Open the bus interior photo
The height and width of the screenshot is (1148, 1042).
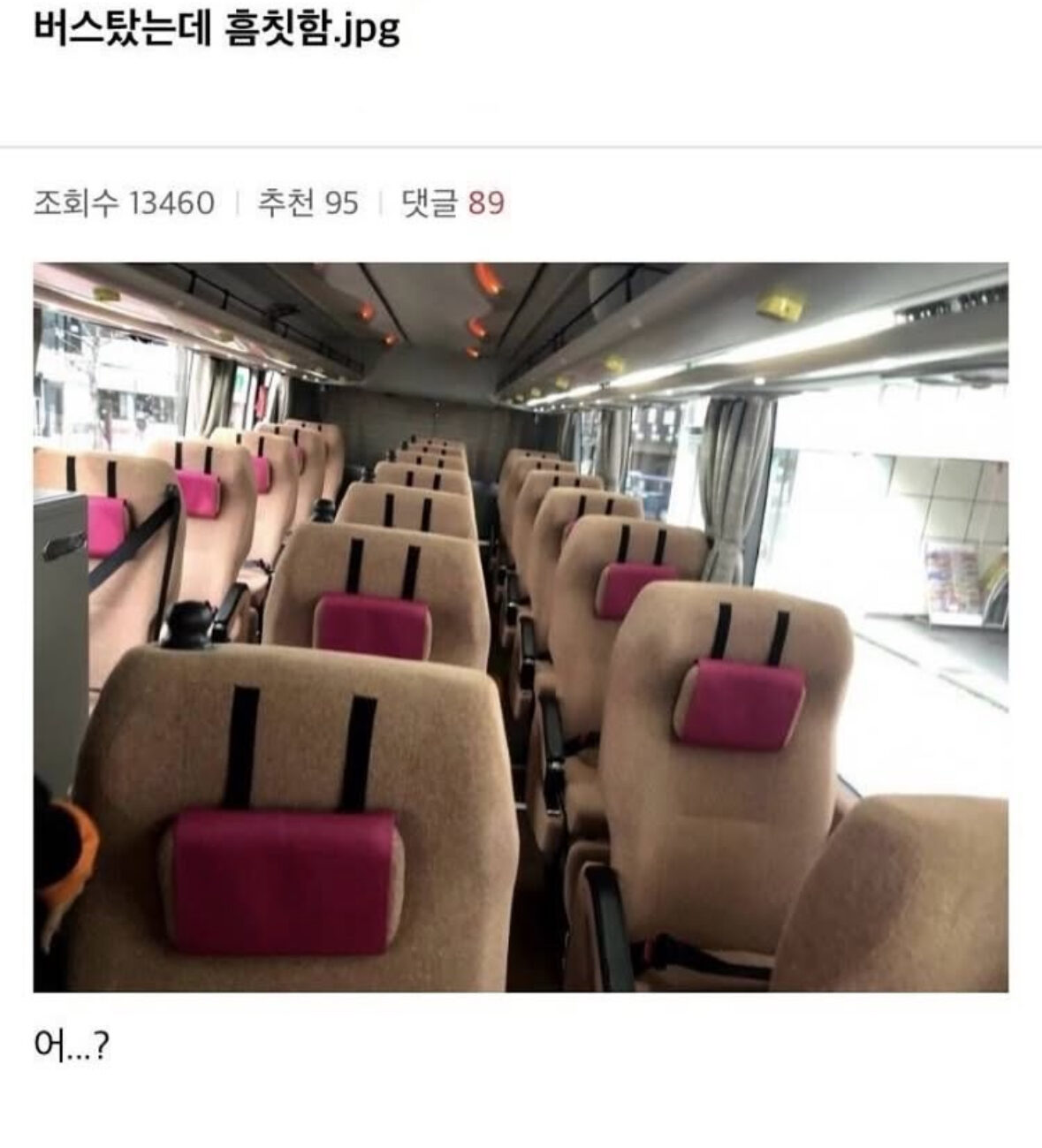[521, 627]
